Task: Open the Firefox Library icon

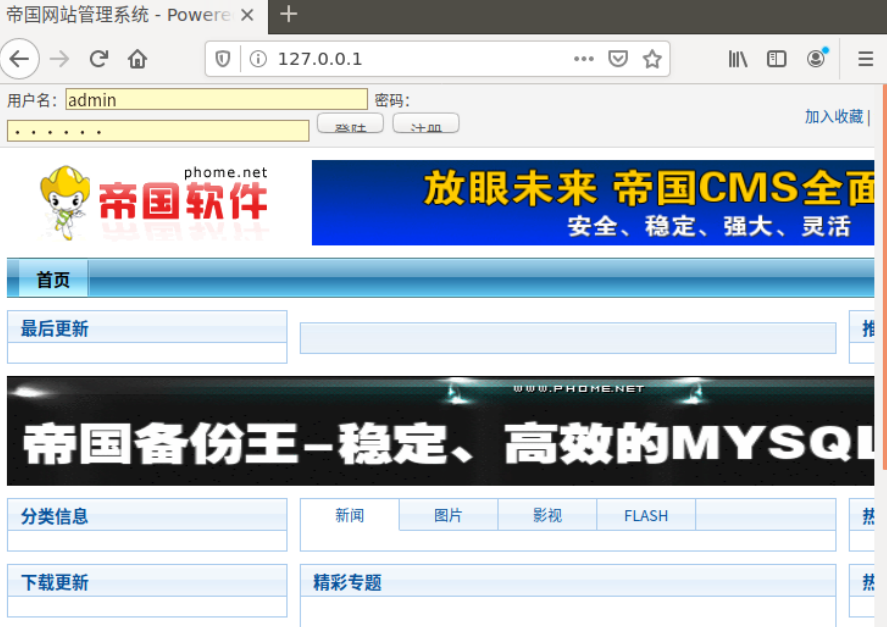Action: (738, 59)
